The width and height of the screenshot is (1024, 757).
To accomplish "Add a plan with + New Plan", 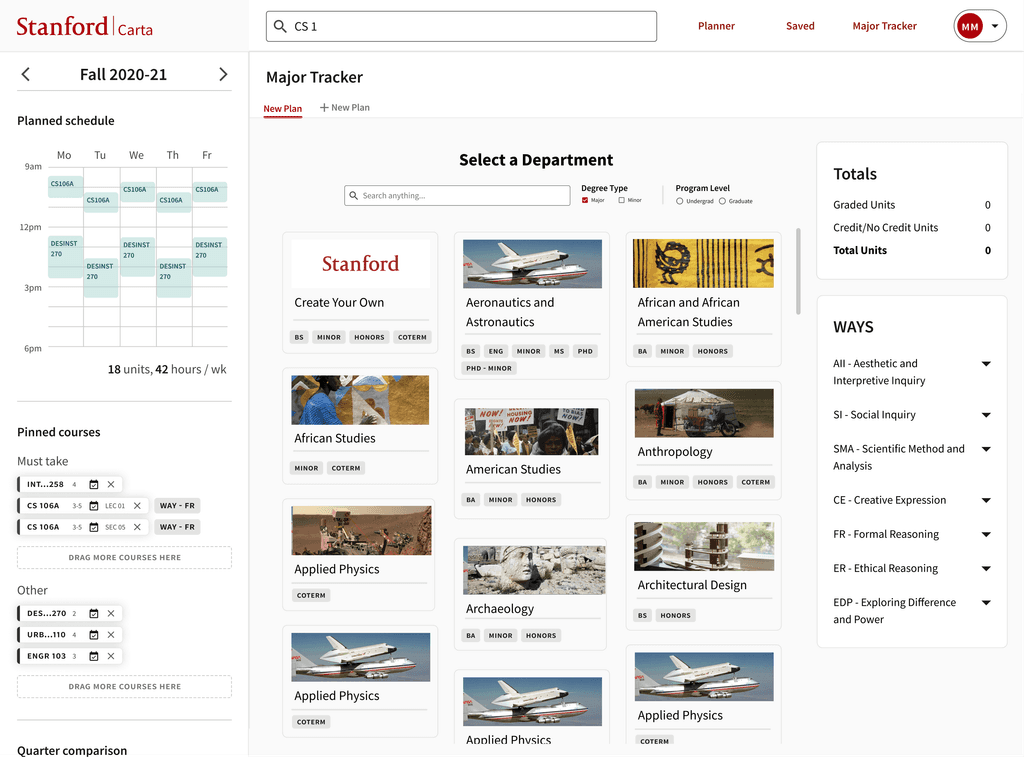I will click(x=344, y=108).
